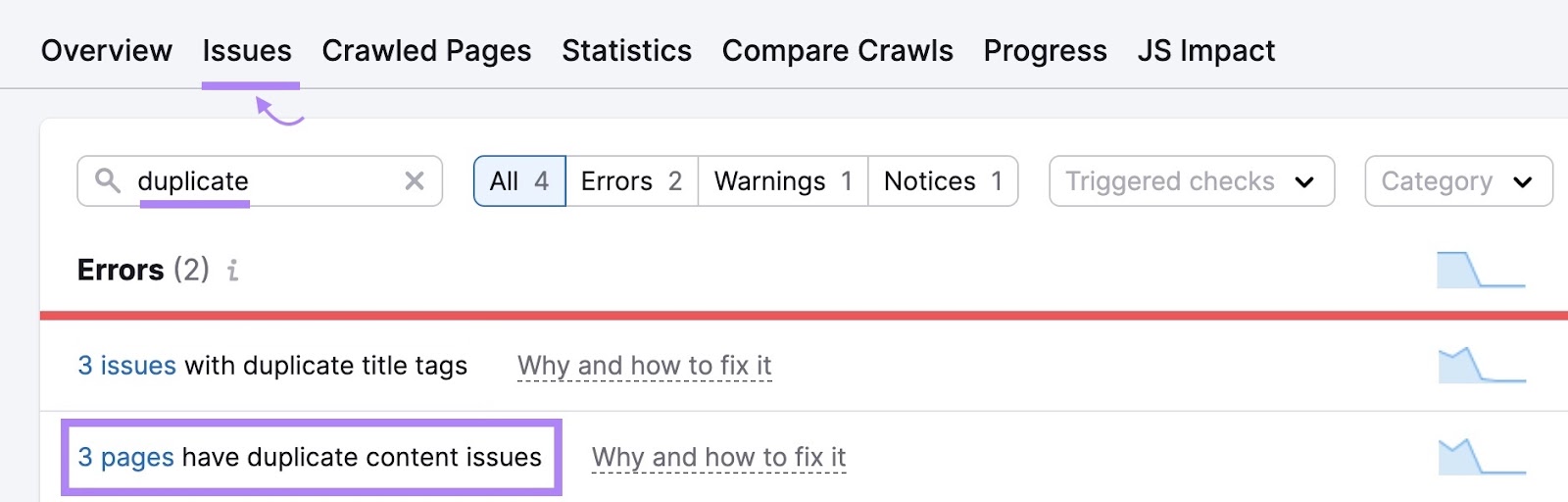The width and height of the screenshot is (1568, 502).
Task: Open the JS Impact tab
Action: 1205,51
